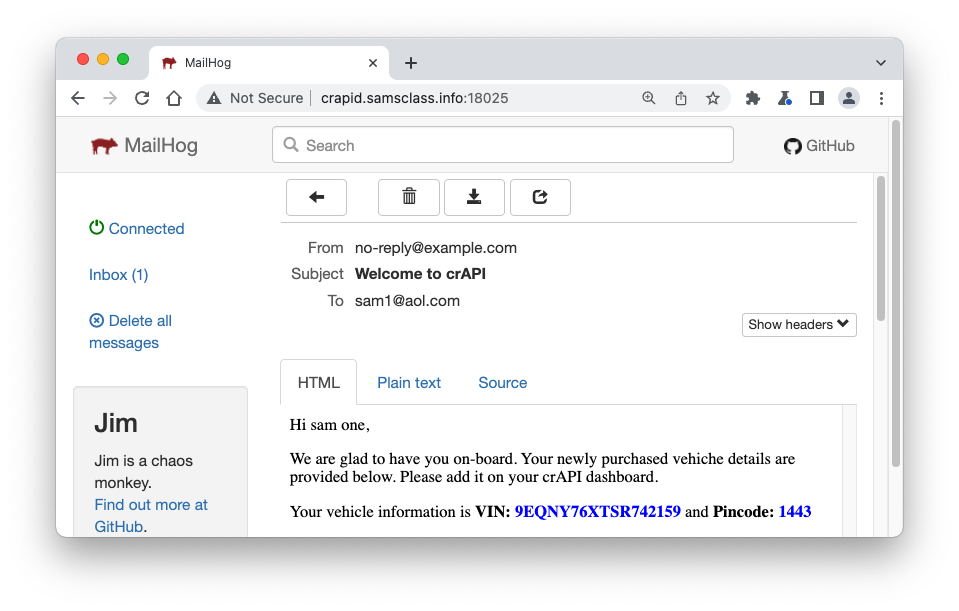Focus the MailHog Search field
The width and height of the screenshot is (959, 611).
[x=503, y=146]
